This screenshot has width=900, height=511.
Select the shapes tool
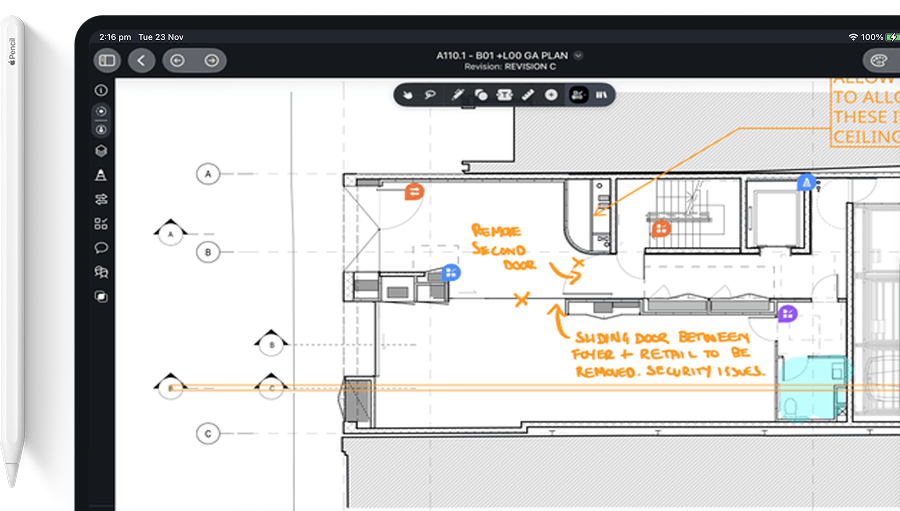[481, 95]
